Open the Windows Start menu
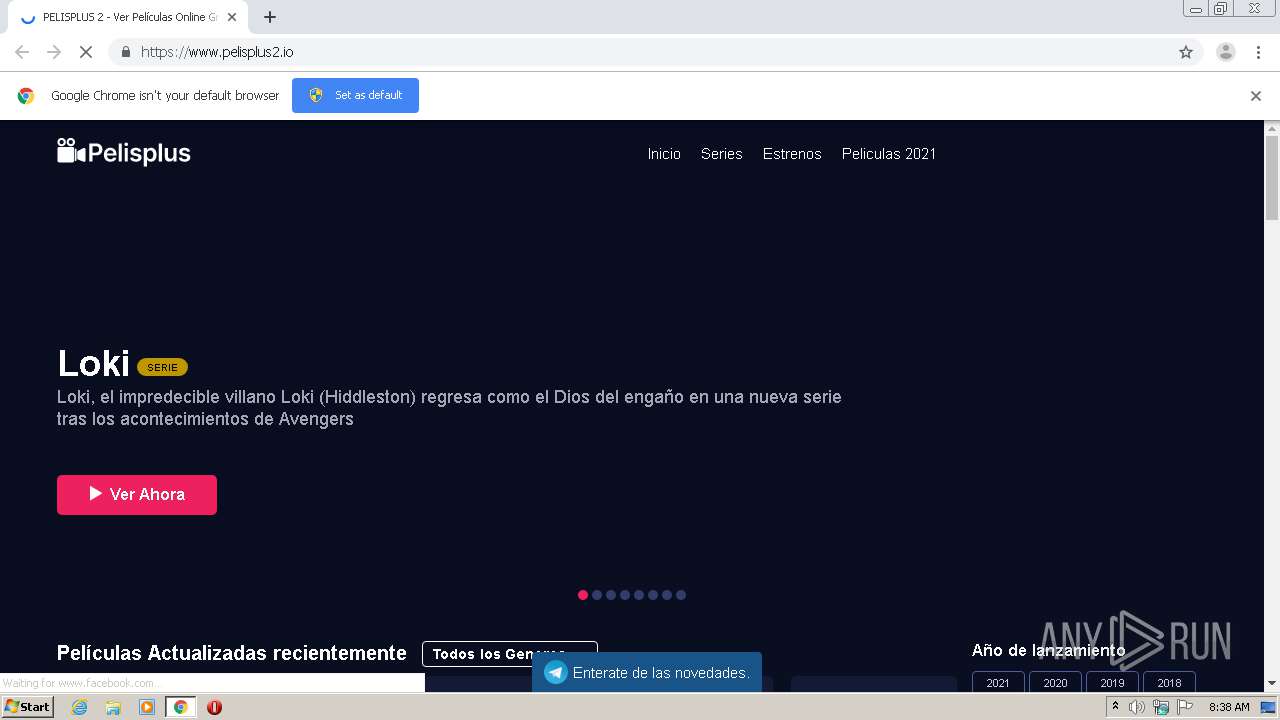This screenshot has height=720, width=1280. [28, 707]
